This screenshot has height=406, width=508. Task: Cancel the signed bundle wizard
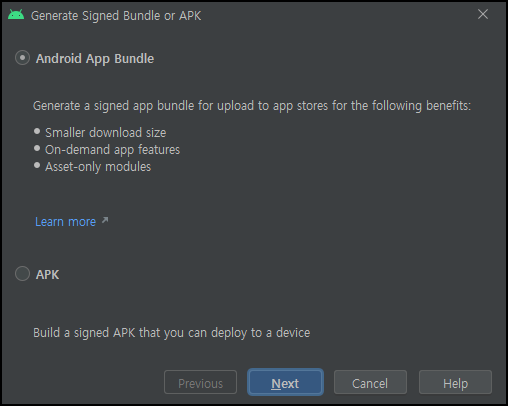click(370, 383)
